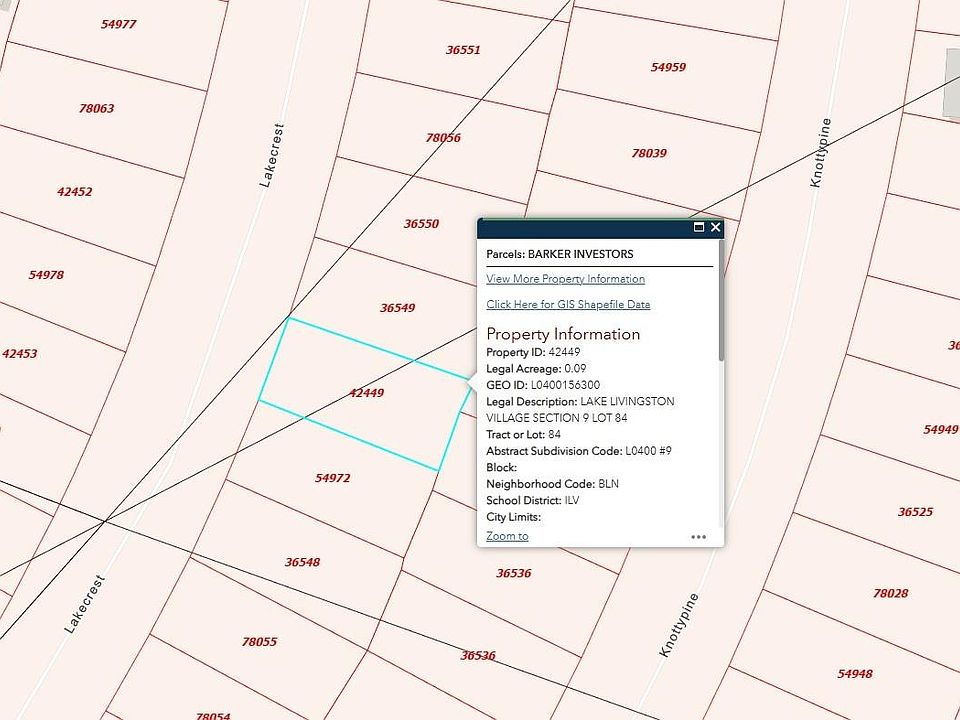Click parcel label 54959

pyautogui.click(x=668, y=67)
